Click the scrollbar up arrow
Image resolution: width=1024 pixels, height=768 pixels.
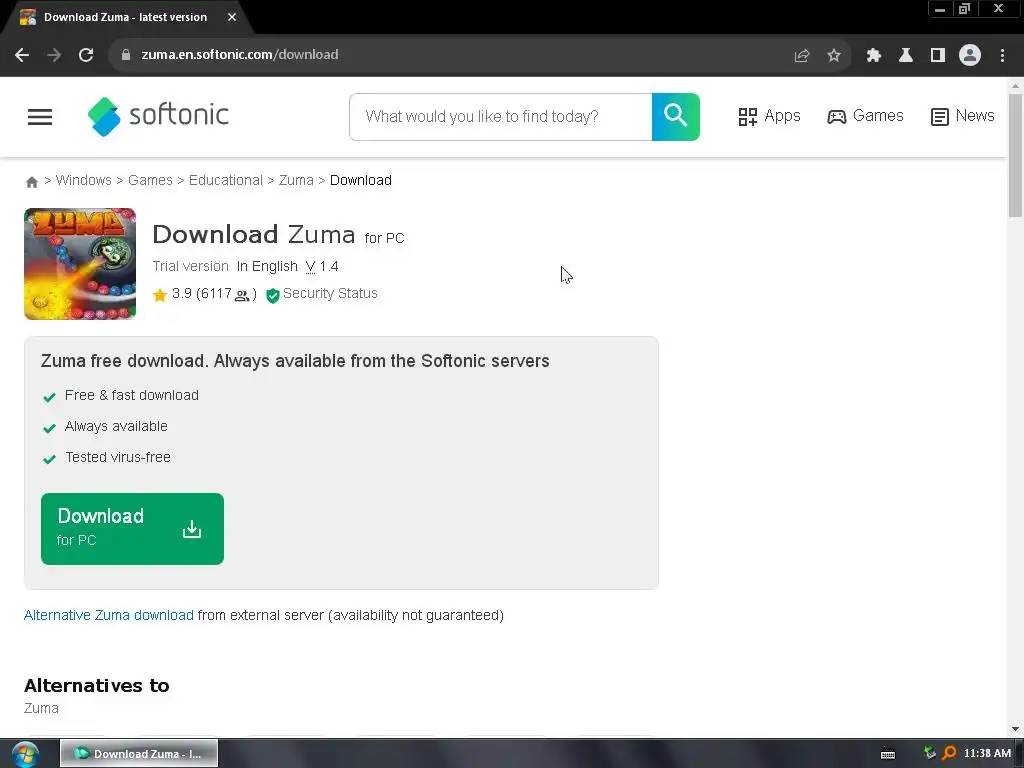tap(1016, 86)
